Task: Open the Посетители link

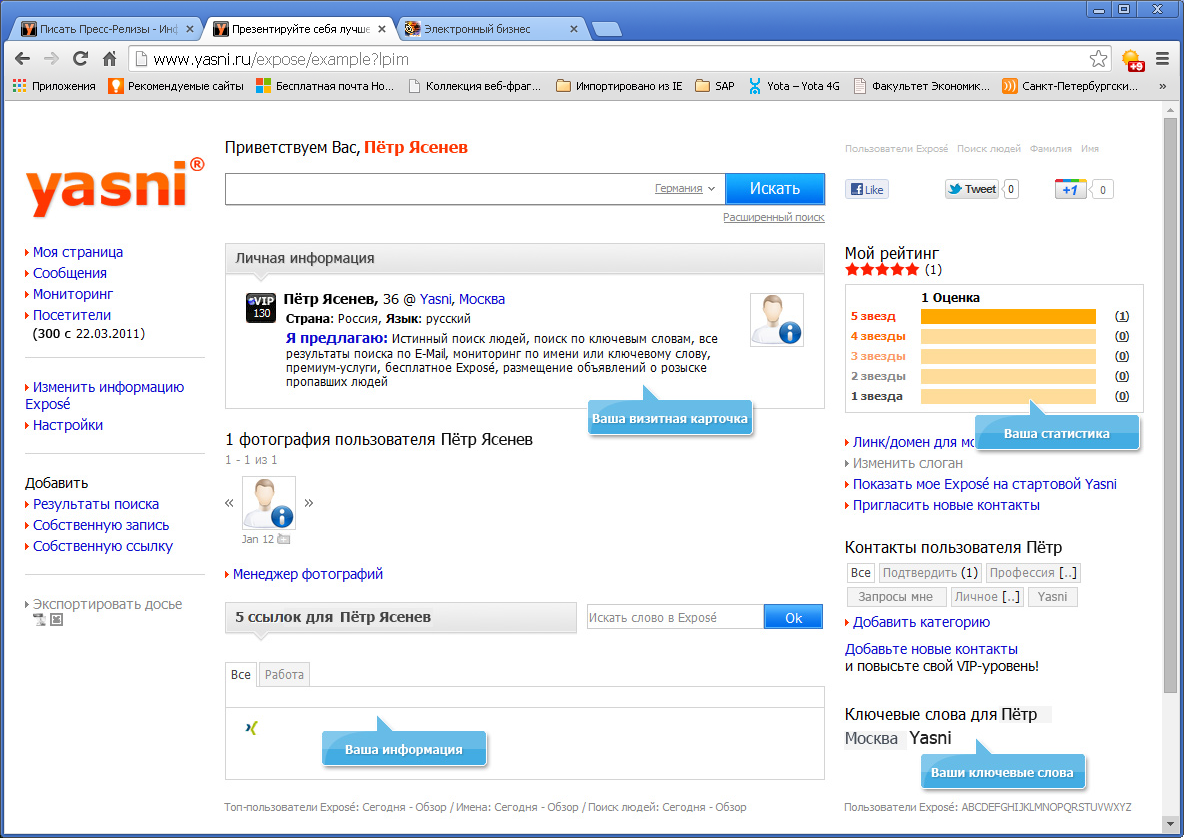Action: click(72, 316)
